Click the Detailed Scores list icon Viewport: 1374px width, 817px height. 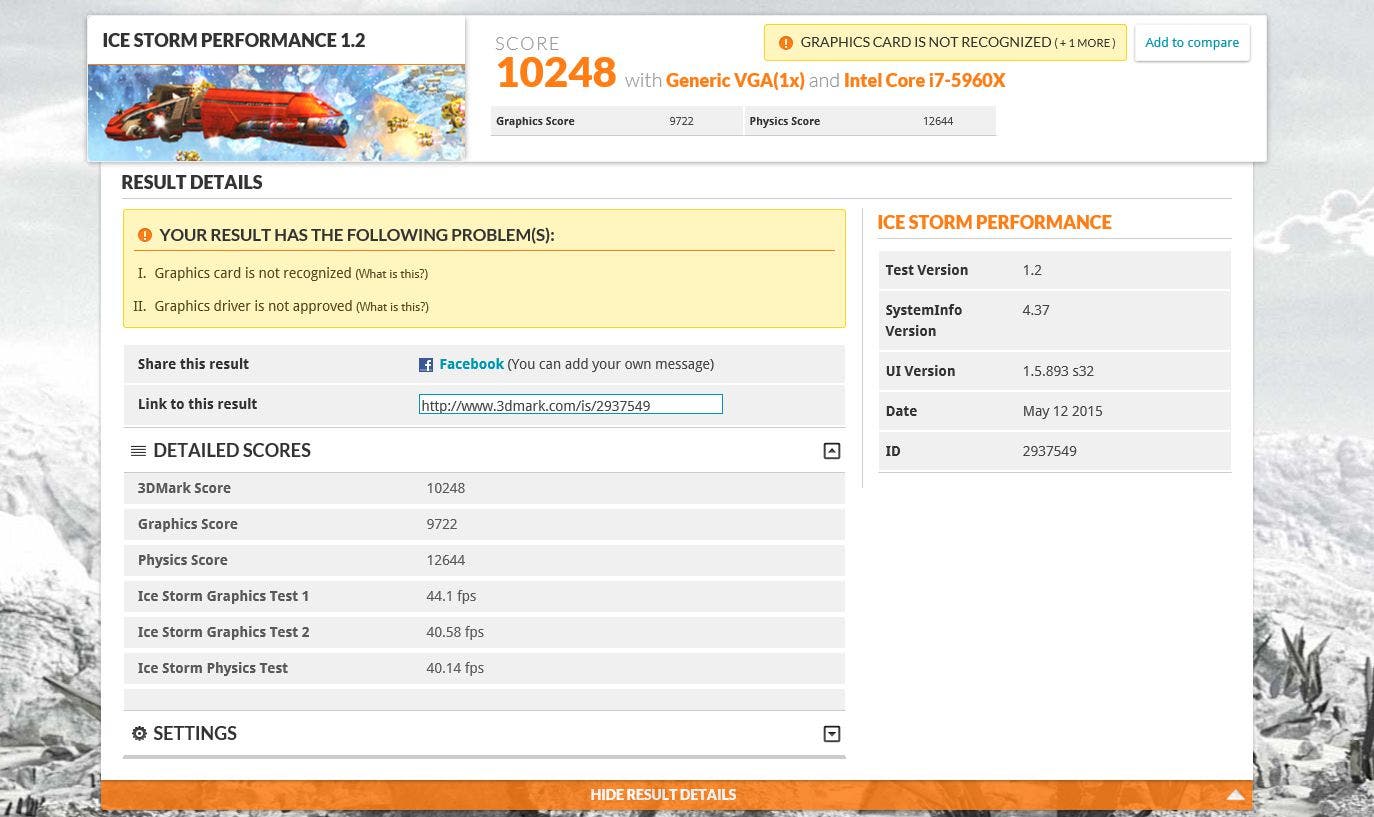pos(138,451)
